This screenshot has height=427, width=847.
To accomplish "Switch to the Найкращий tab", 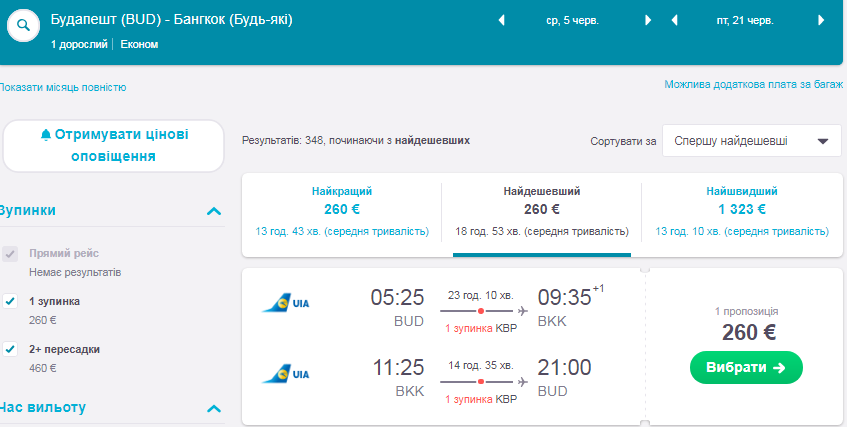I will coord(342,211).
